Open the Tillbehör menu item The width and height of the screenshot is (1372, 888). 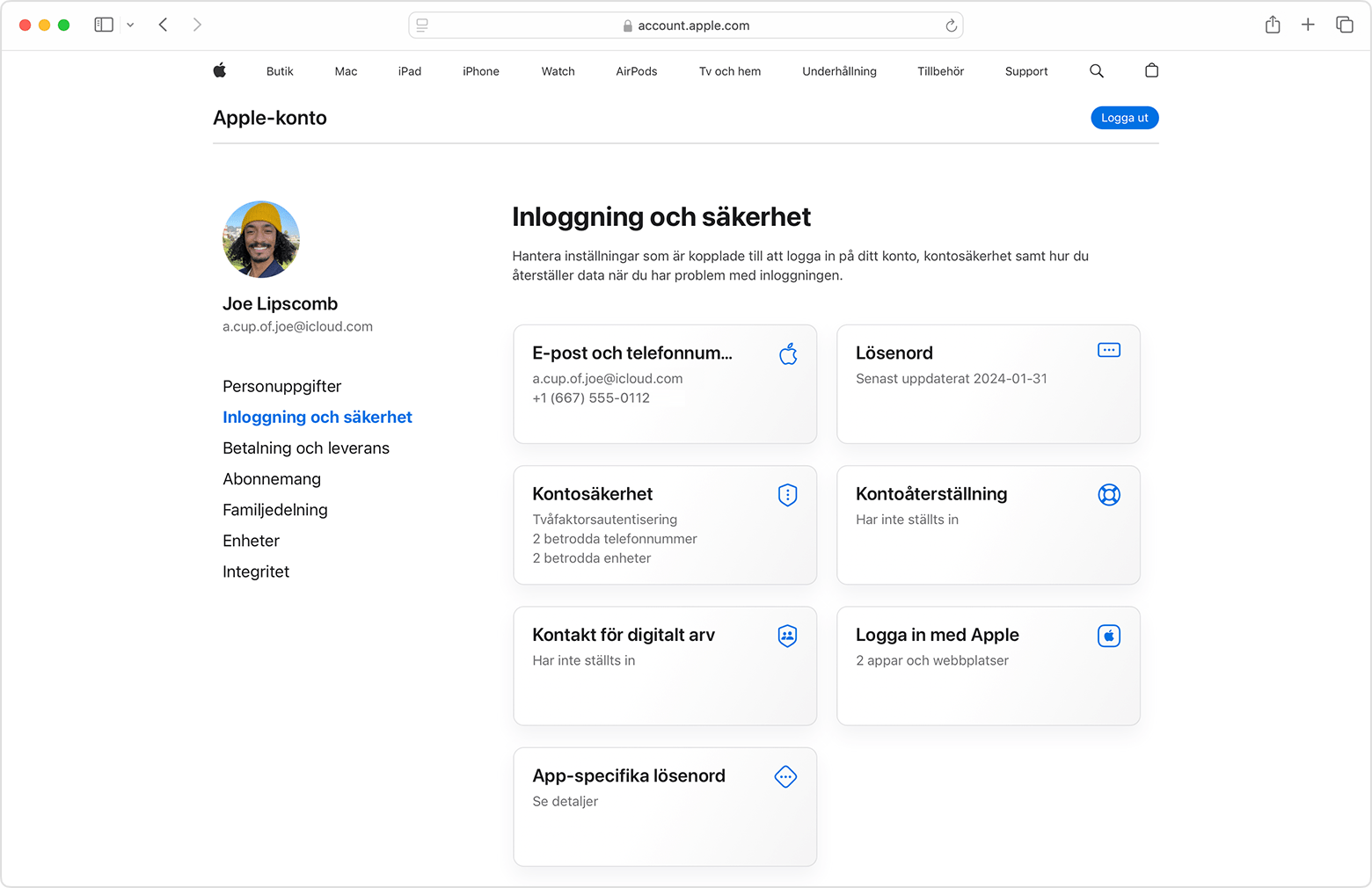pyautogui.click(x=941, y=71)
